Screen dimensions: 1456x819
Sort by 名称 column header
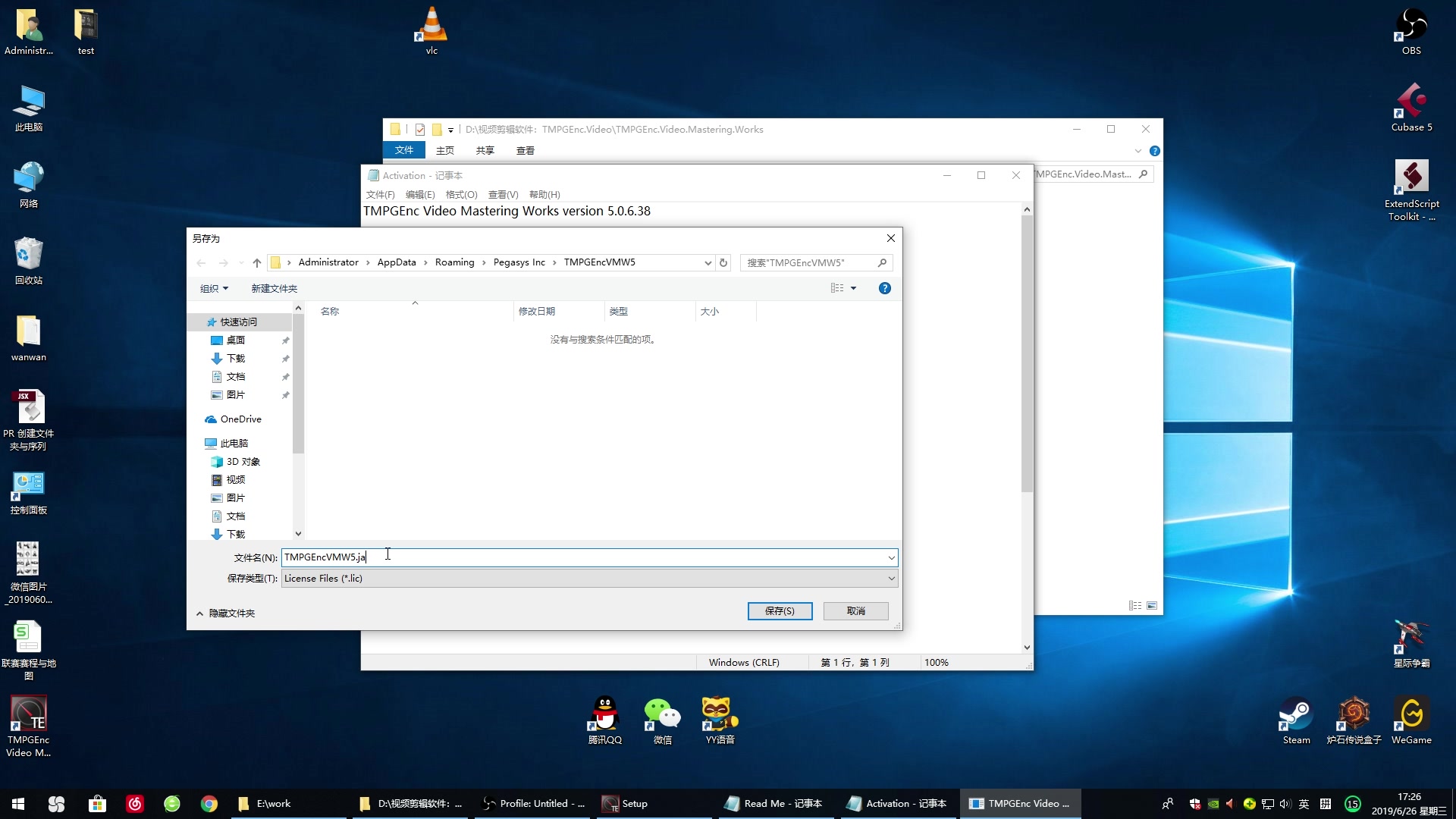click(414, 312)
